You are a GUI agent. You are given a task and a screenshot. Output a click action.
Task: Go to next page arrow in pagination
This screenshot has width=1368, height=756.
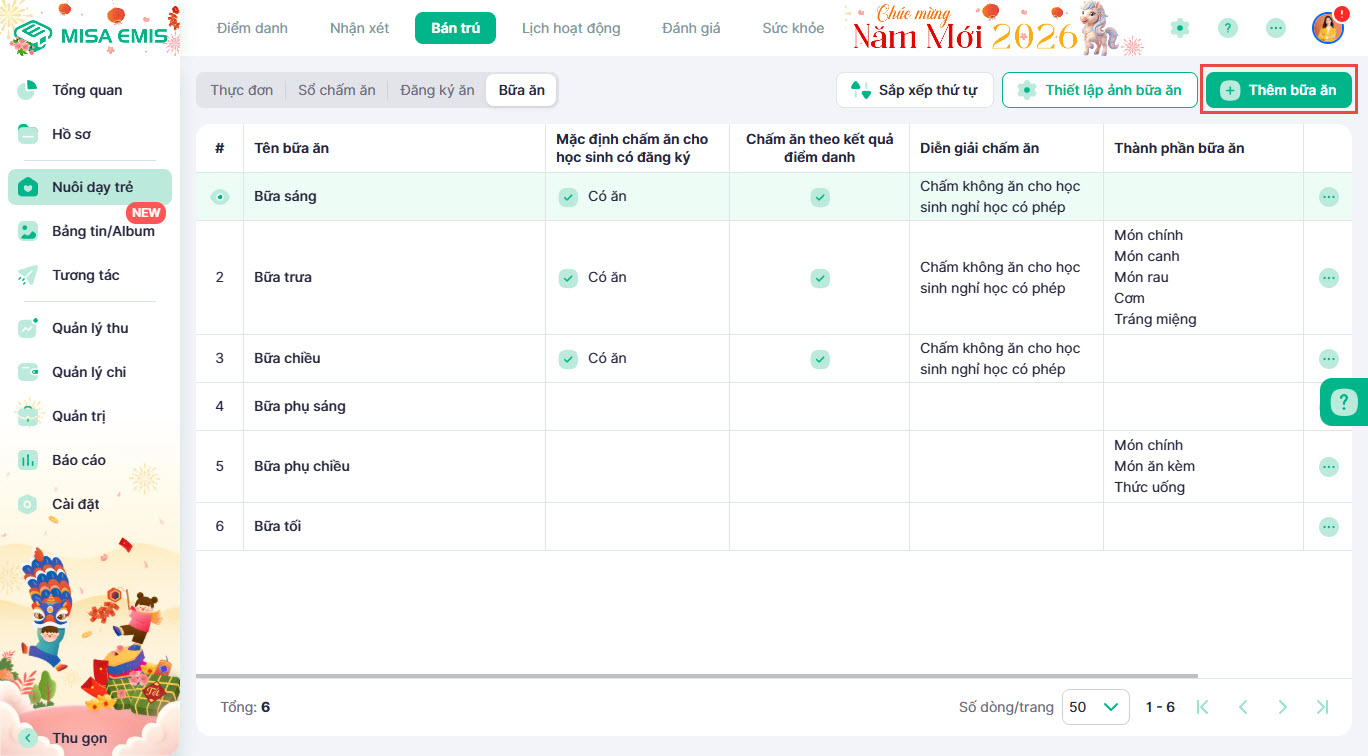pos(1282,707)
